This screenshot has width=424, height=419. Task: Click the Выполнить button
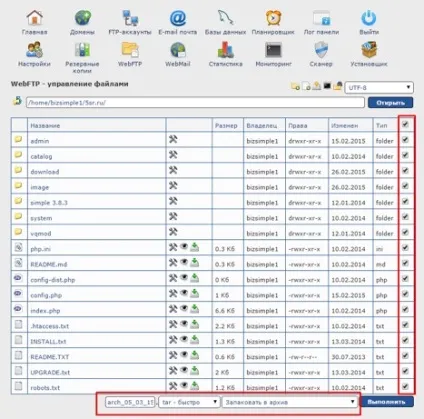[x=387, y=402]
